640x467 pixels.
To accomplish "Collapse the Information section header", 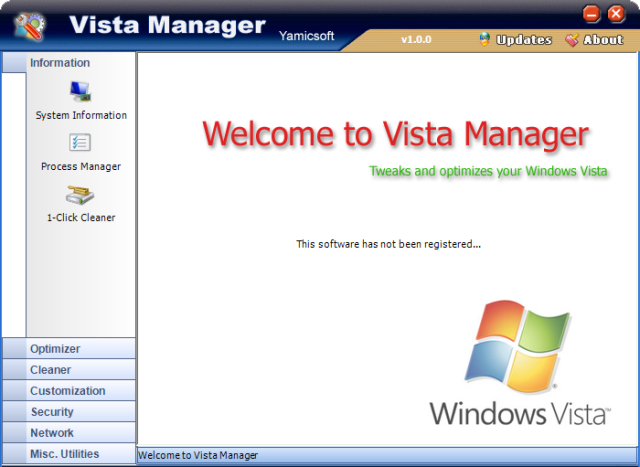I will tap(69, 62).
